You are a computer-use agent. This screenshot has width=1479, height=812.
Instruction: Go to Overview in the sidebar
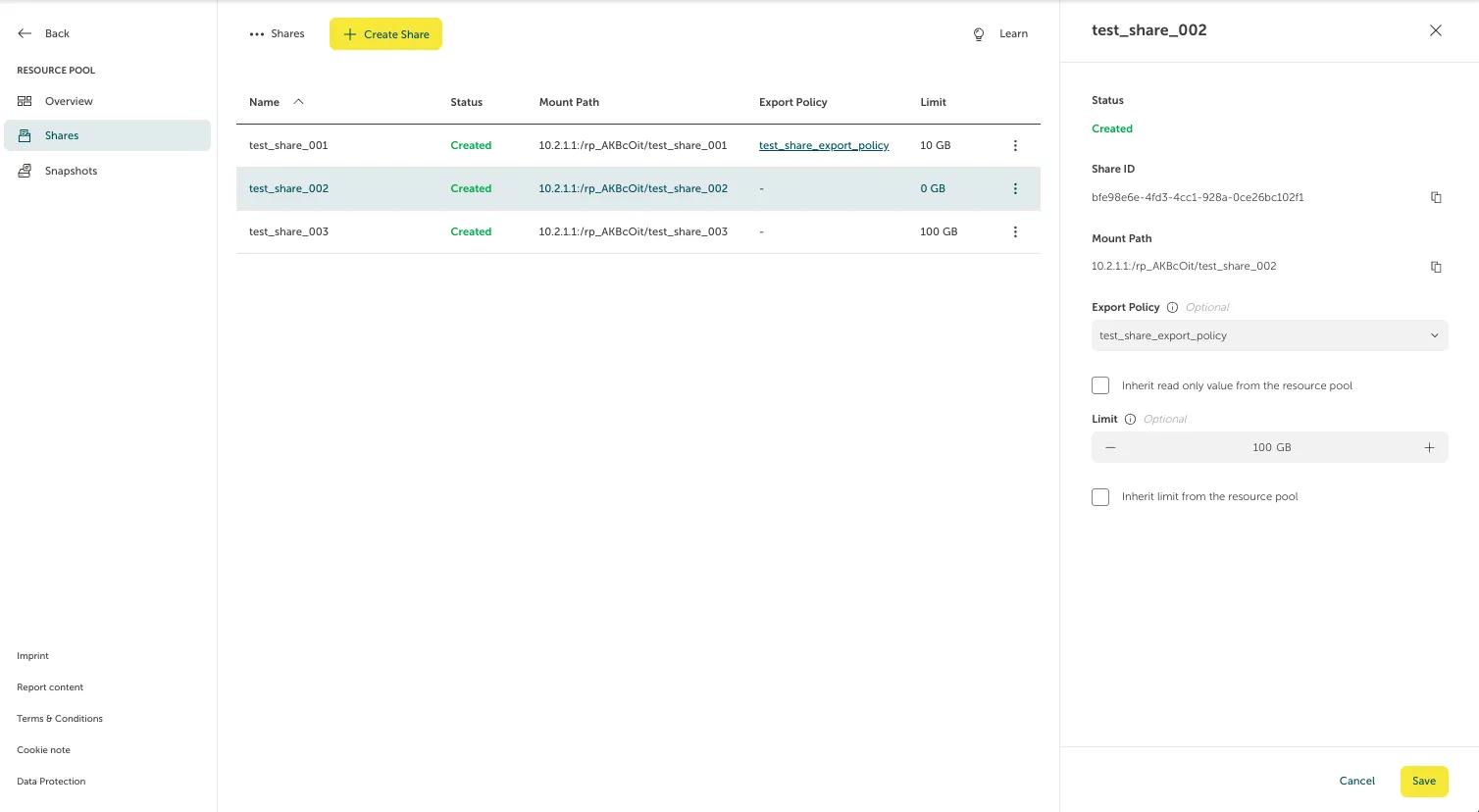pos(69,101)
